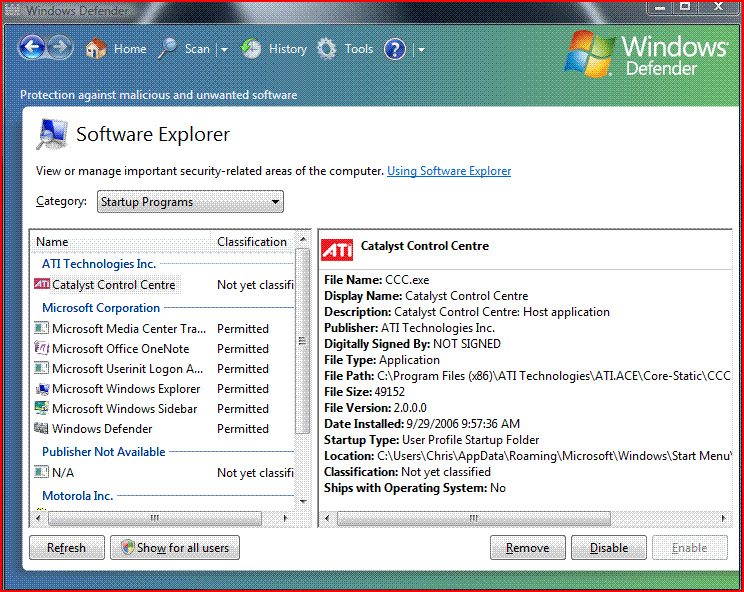
Task: Open the Home house icon
Action: (96, 48)
